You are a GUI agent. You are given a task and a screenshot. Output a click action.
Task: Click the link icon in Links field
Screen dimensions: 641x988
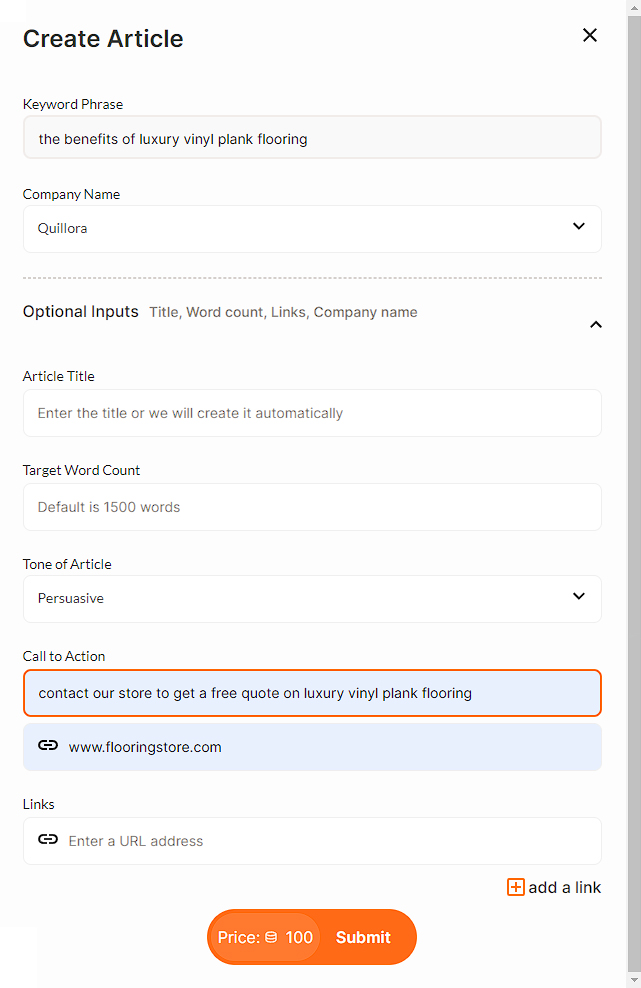[48, 839]
